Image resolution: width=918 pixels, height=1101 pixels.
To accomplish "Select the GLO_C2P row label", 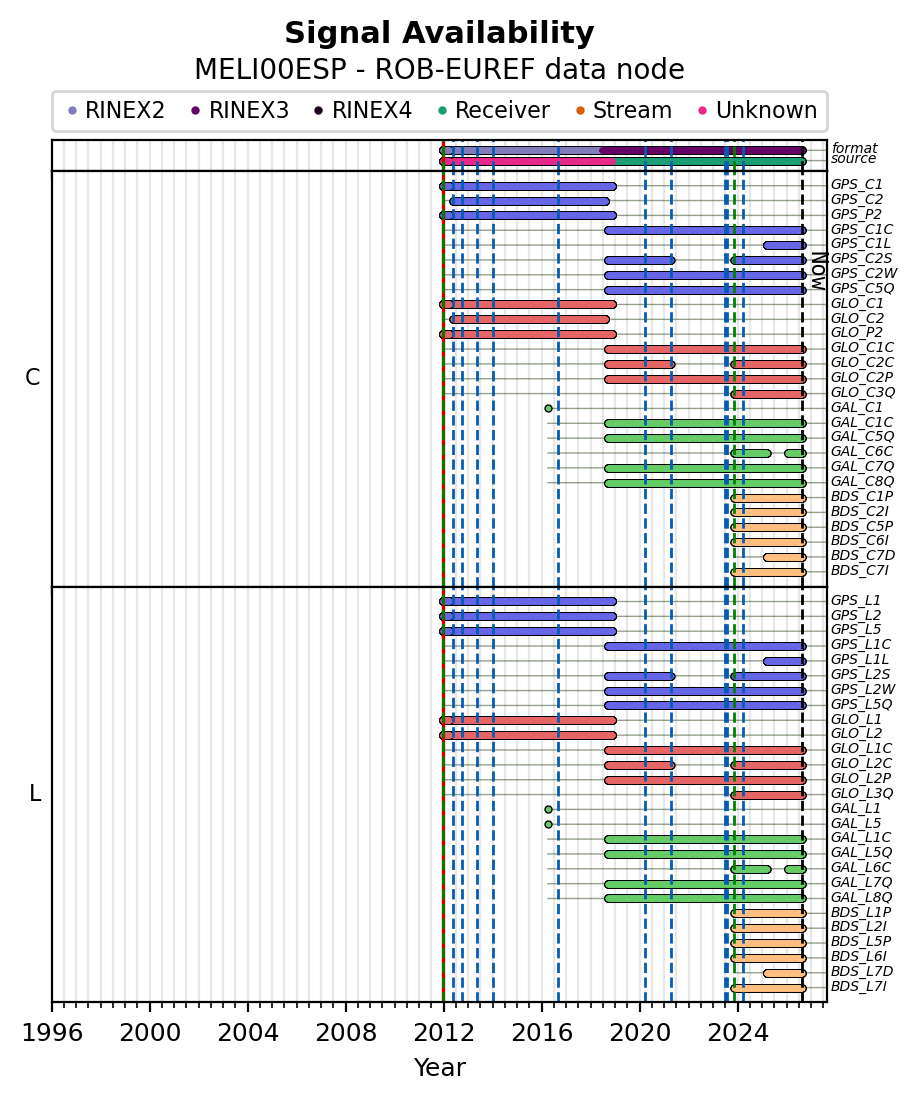I will pyautogui.click(x=862, y=378).
